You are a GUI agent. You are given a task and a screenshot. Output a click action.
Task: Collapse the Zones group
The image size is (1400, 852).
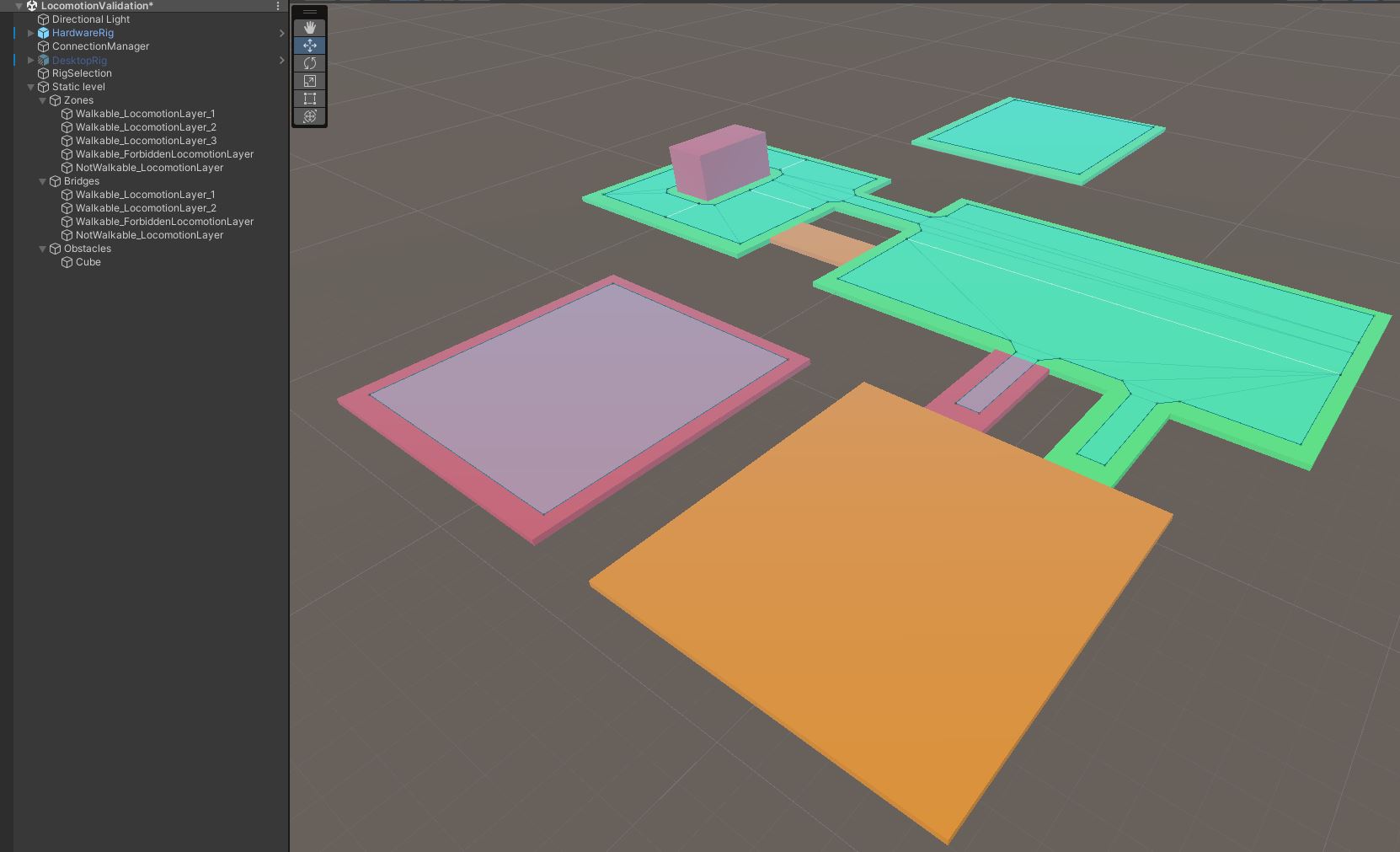pos(43,100)
